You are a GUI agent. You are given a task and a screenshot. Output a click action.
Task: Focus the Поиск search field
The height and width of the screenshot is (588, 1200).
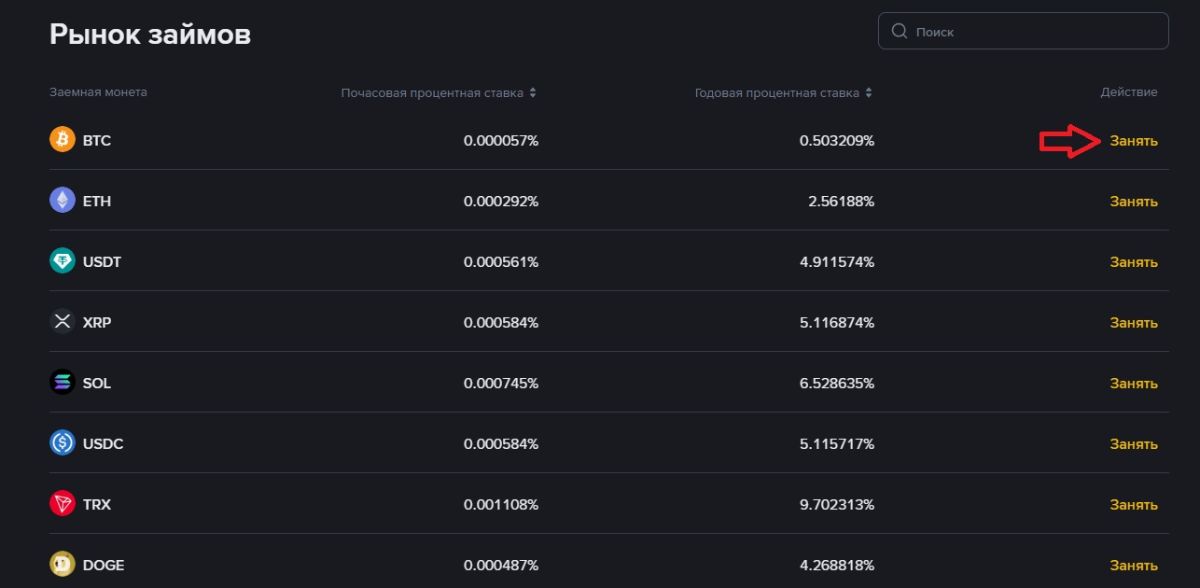(1023, 31)
